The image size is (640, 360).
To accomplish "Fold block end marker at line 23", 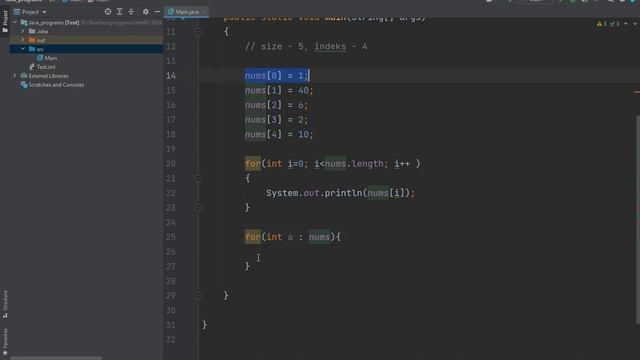I will 198,208.
